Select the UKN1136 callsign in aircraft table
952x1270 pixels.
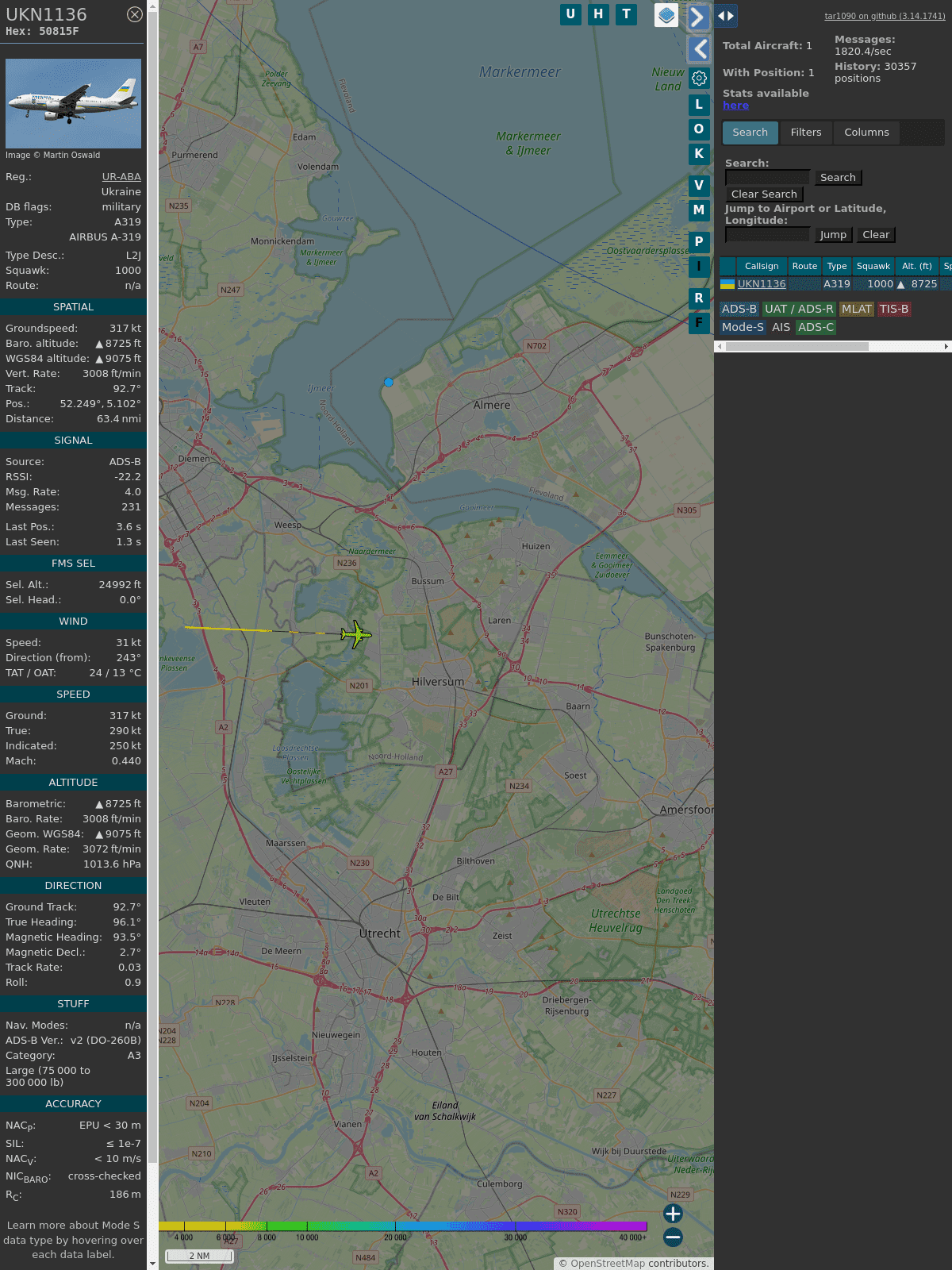pyautogui.click(x=762, y=284)
